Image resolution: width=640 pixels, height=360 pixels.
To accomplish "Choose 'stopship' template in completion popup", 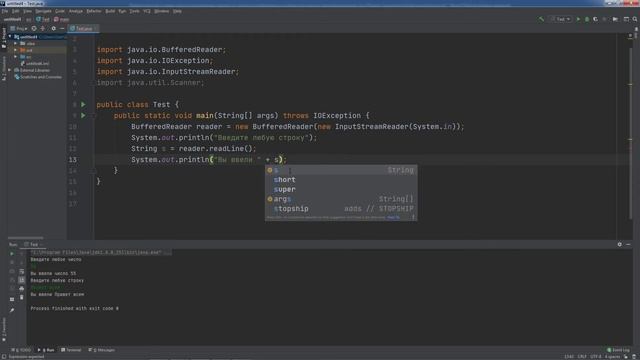I will click(341, 209).
